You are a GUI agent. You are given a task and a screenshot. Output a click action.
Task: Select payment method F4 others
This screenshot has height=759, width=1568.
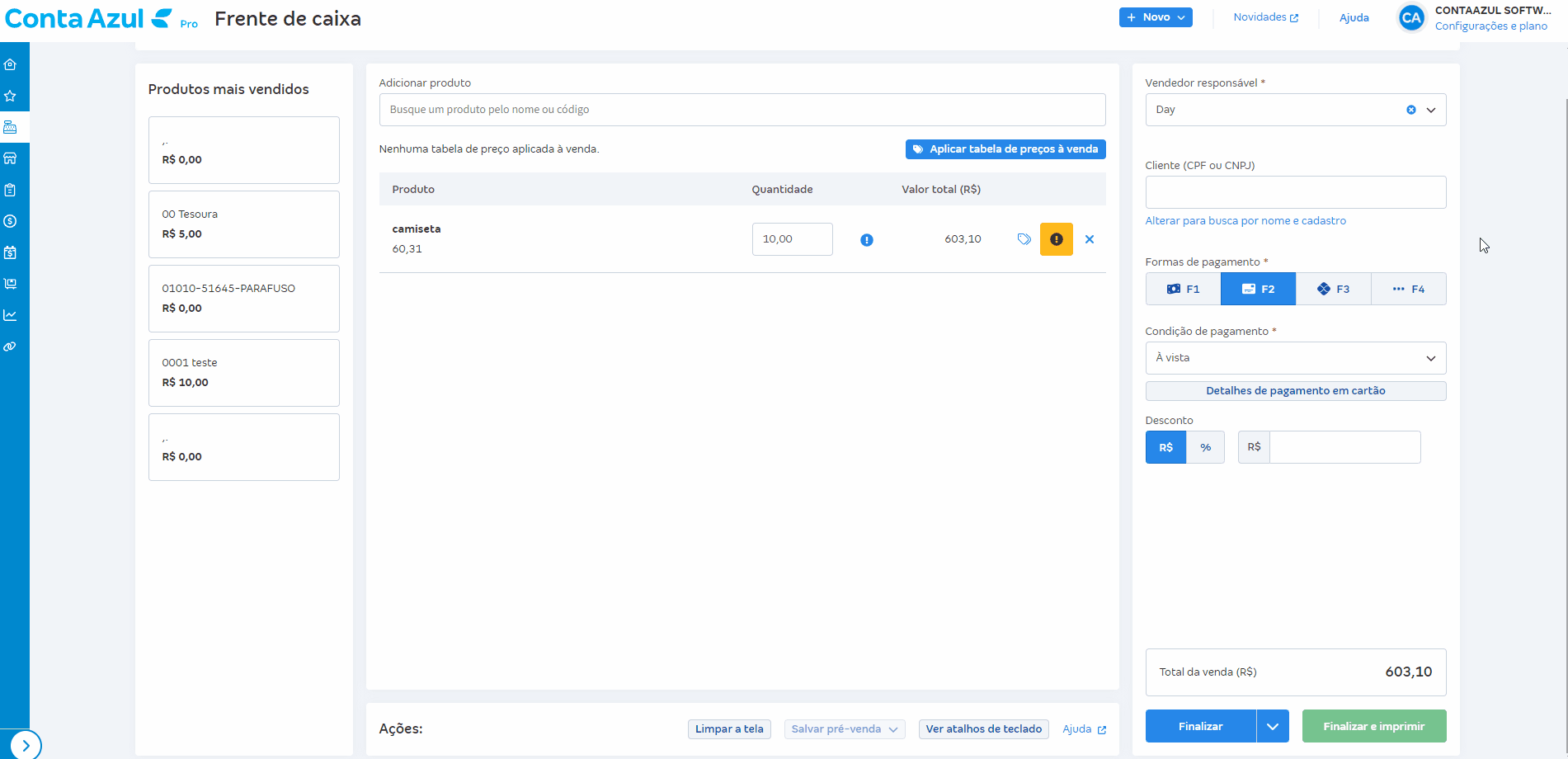1408,289
